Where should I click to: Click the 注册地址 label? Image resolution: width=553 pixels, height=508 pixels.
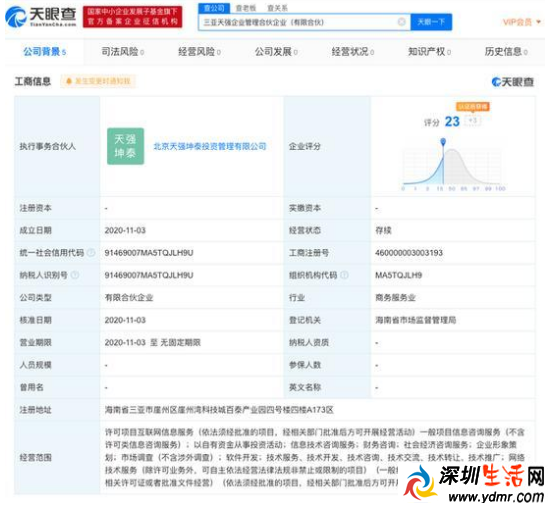pyautogui.click(x=35, y=410)
